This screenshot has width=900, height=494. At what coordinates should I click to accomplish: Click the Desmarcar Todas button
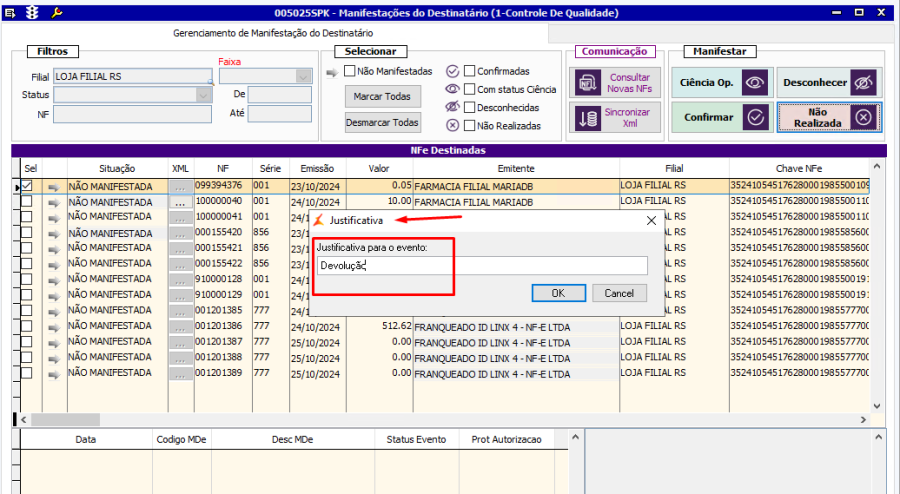tap(382, 122)
